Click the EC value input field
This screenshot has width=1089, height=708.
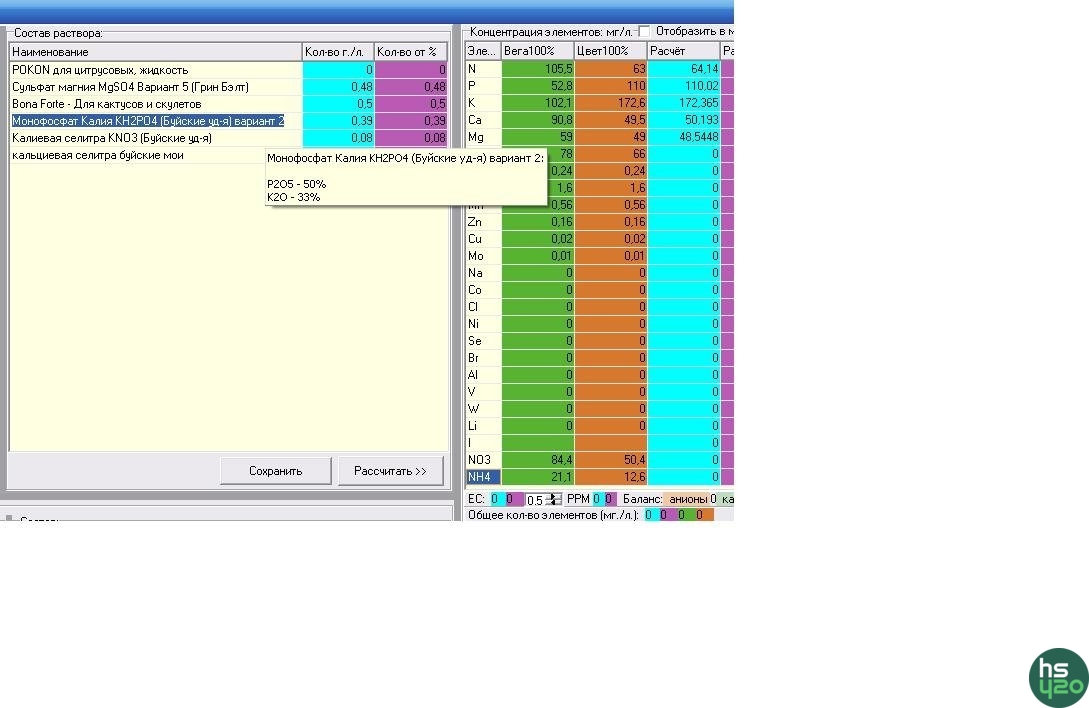(535, 499)
